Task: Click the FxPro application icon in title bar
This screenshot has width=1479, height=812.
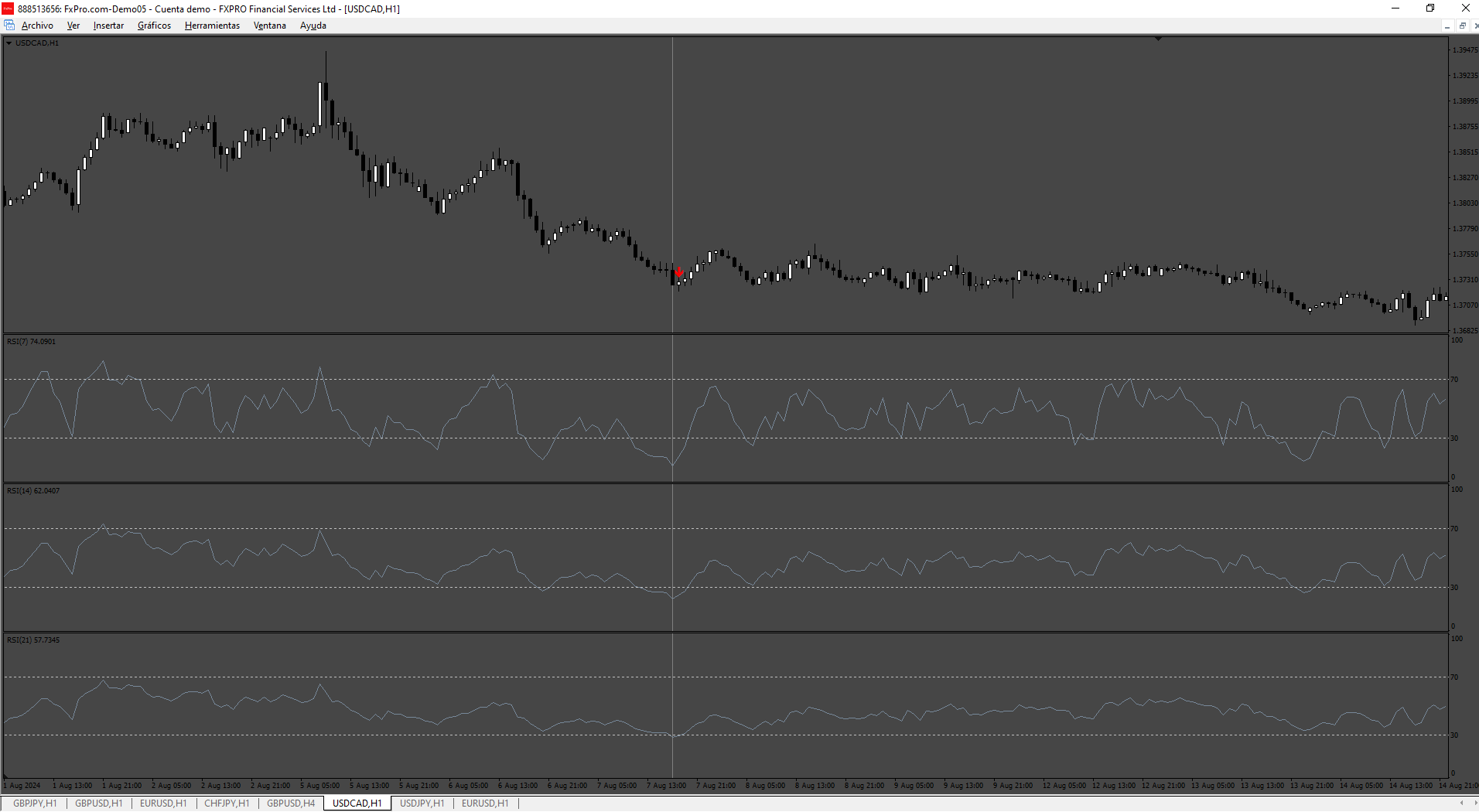Action: [8, 9]
